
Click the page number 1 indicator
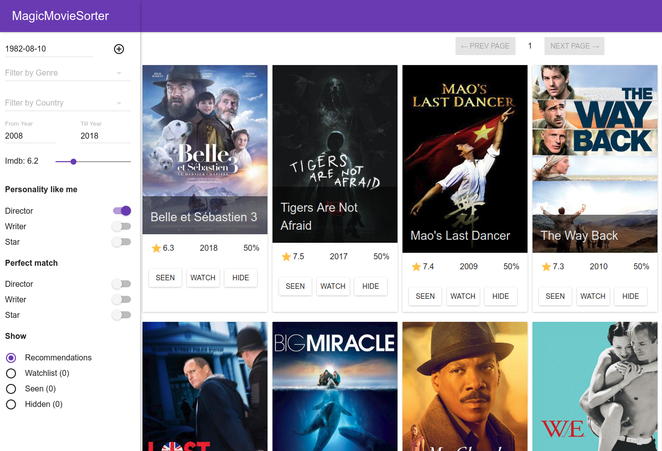(x=530, y=46)
